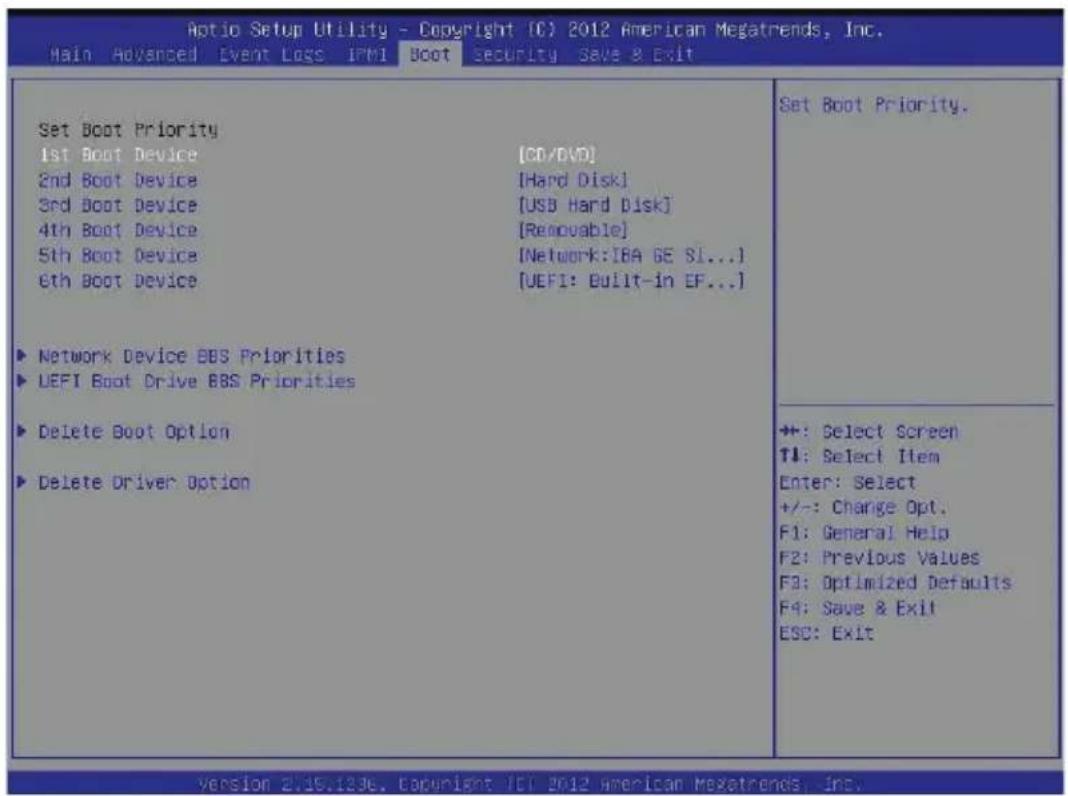1068x796 pixels.
Task: Change the [Hard Disk] boot value
Action: coord(573,180)
